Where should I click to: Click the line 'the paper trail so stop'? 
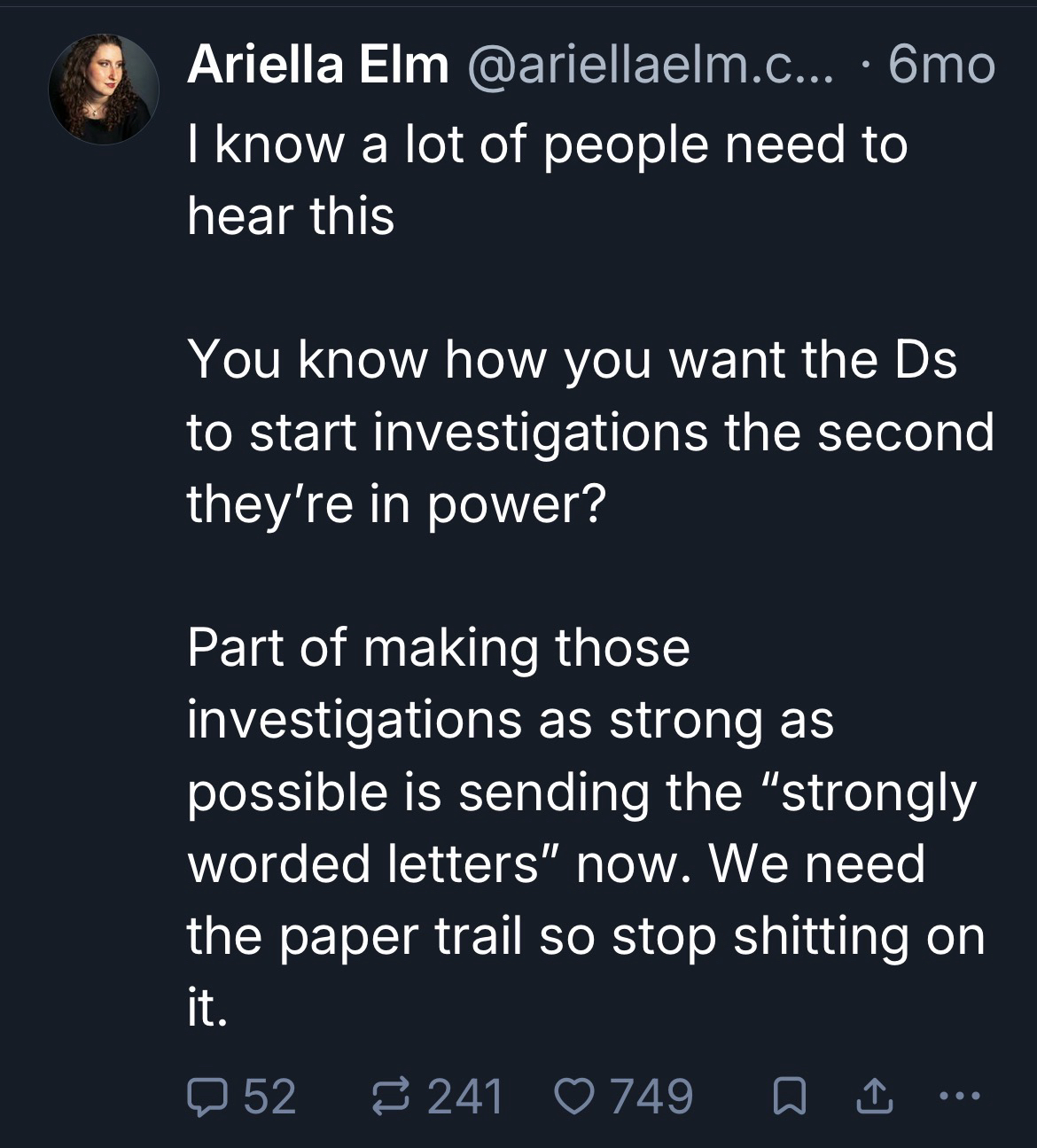585,936
